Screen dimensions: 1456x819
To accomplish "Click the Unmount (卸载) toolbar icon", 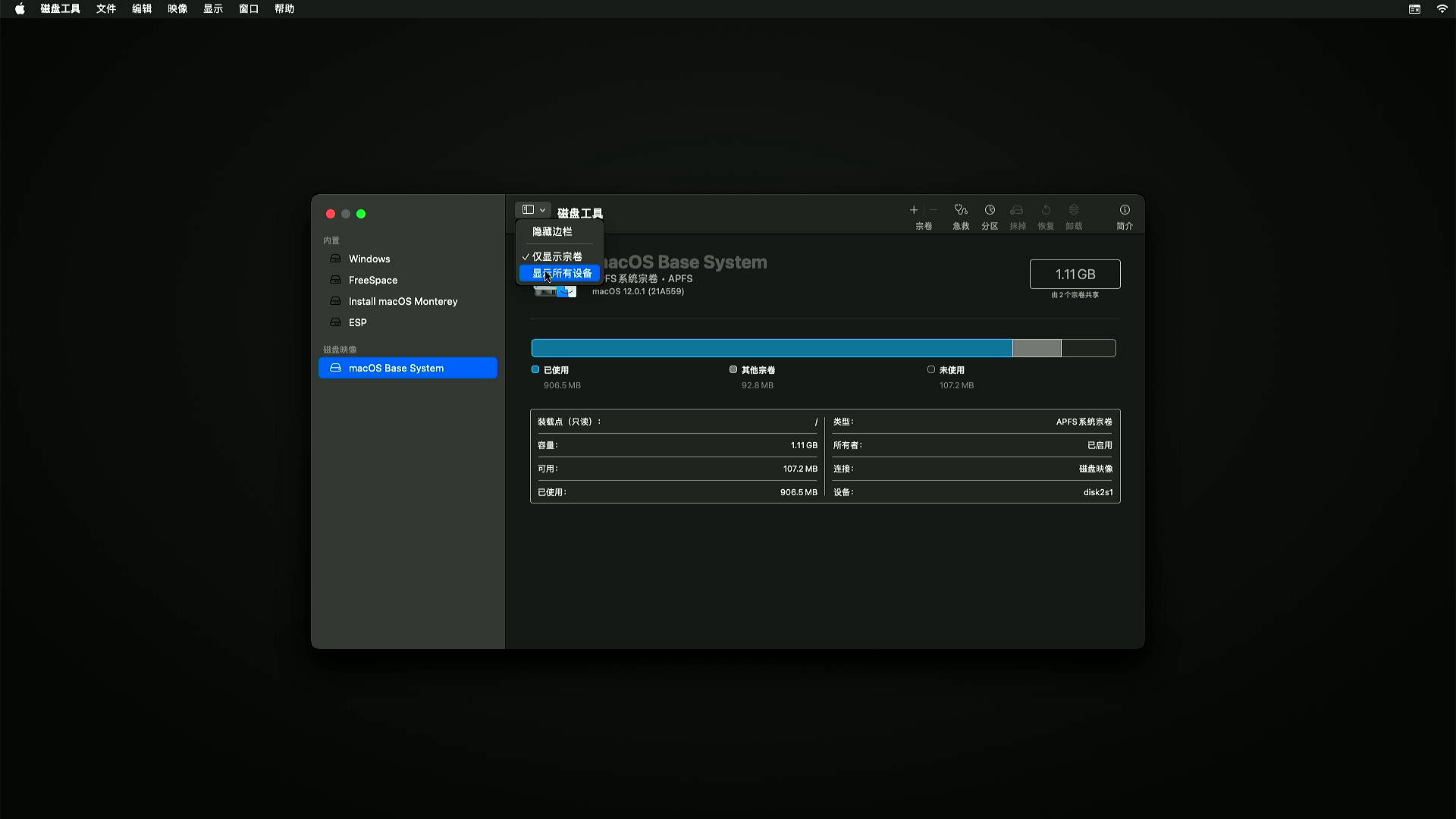I will pos(1074,210).
